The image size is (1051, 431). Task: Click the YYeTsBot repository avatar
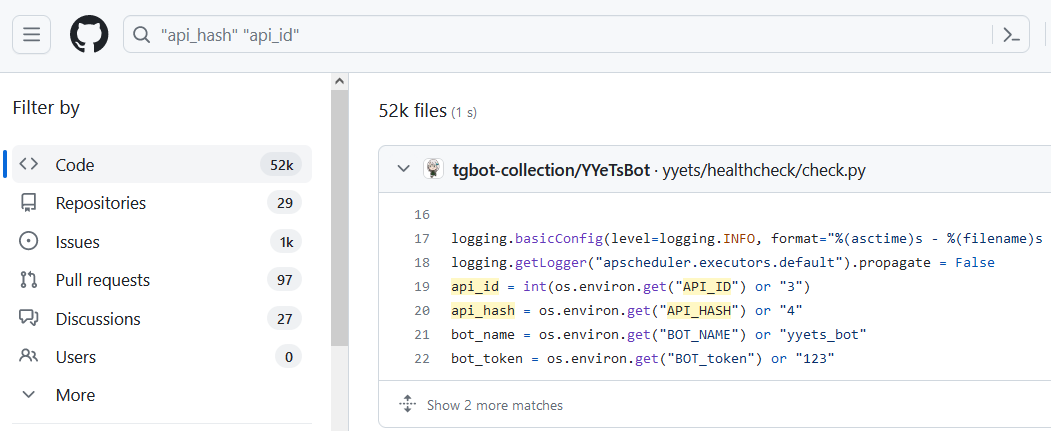433,169
